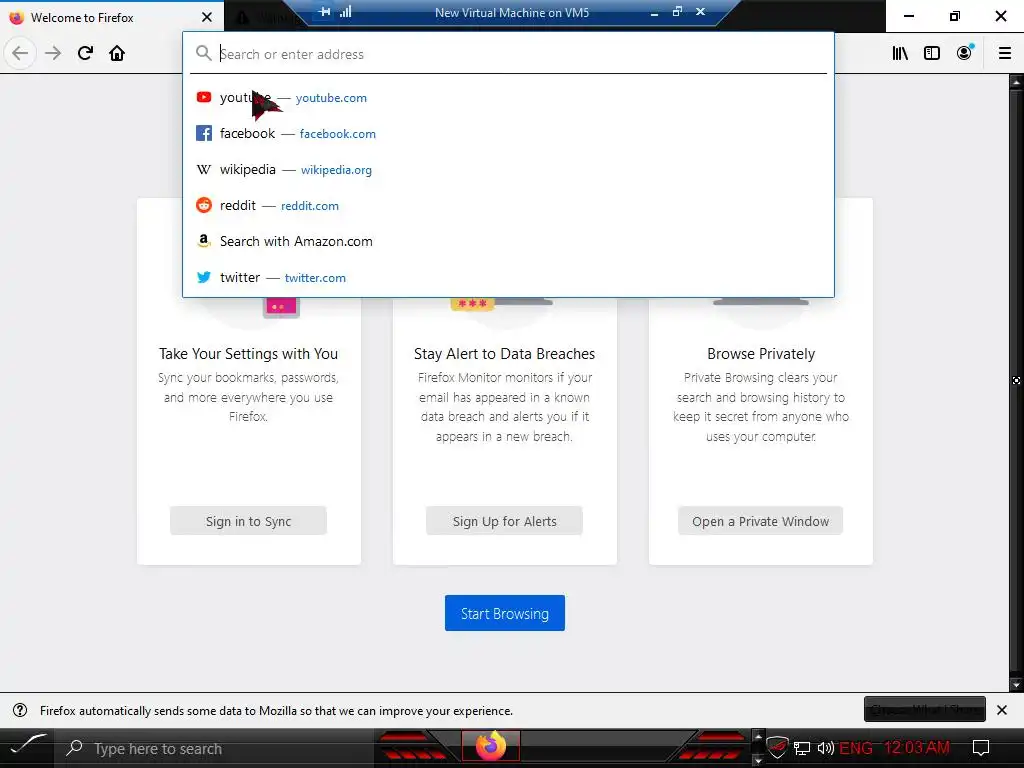
Task: Click the signal strength icon on VM bar
Action: 345,11
